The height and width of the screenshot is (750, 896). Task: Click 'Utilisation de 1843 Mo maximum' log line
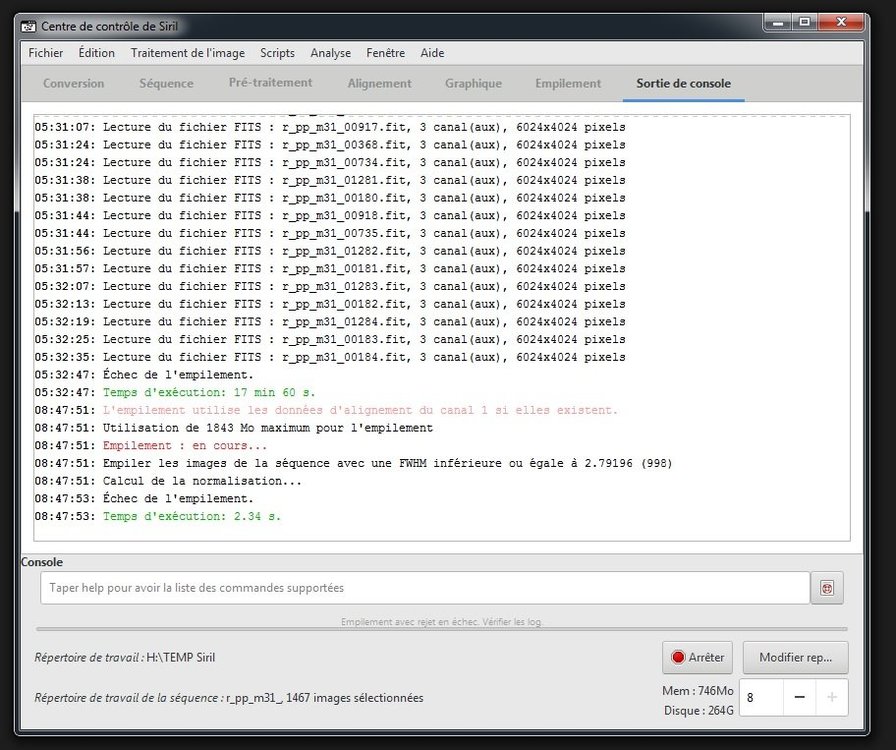click(x=234, y=428)
